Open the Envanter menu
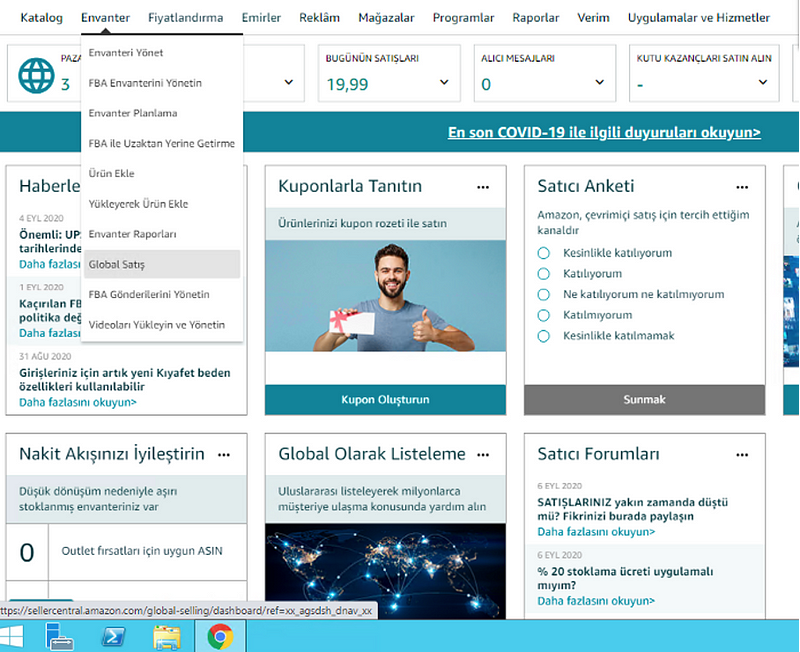The image size is (800, 652). coord(105,18)
